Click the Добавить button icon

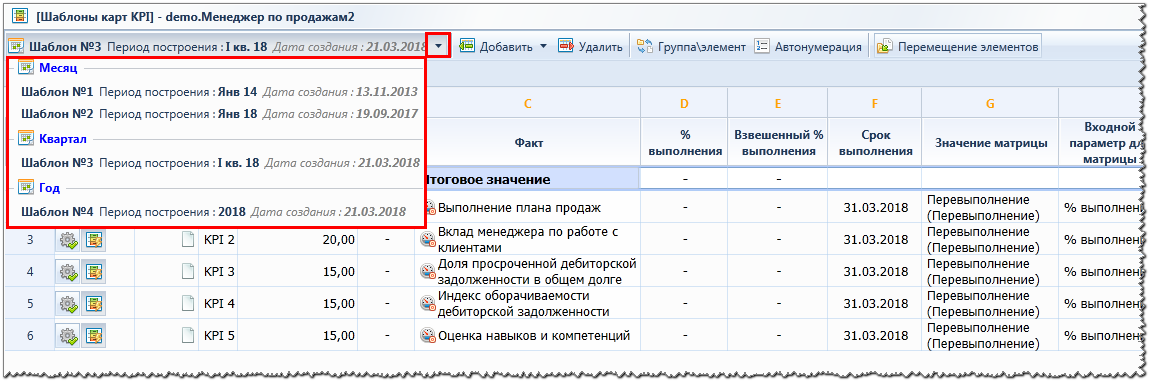tap(466, 46)
